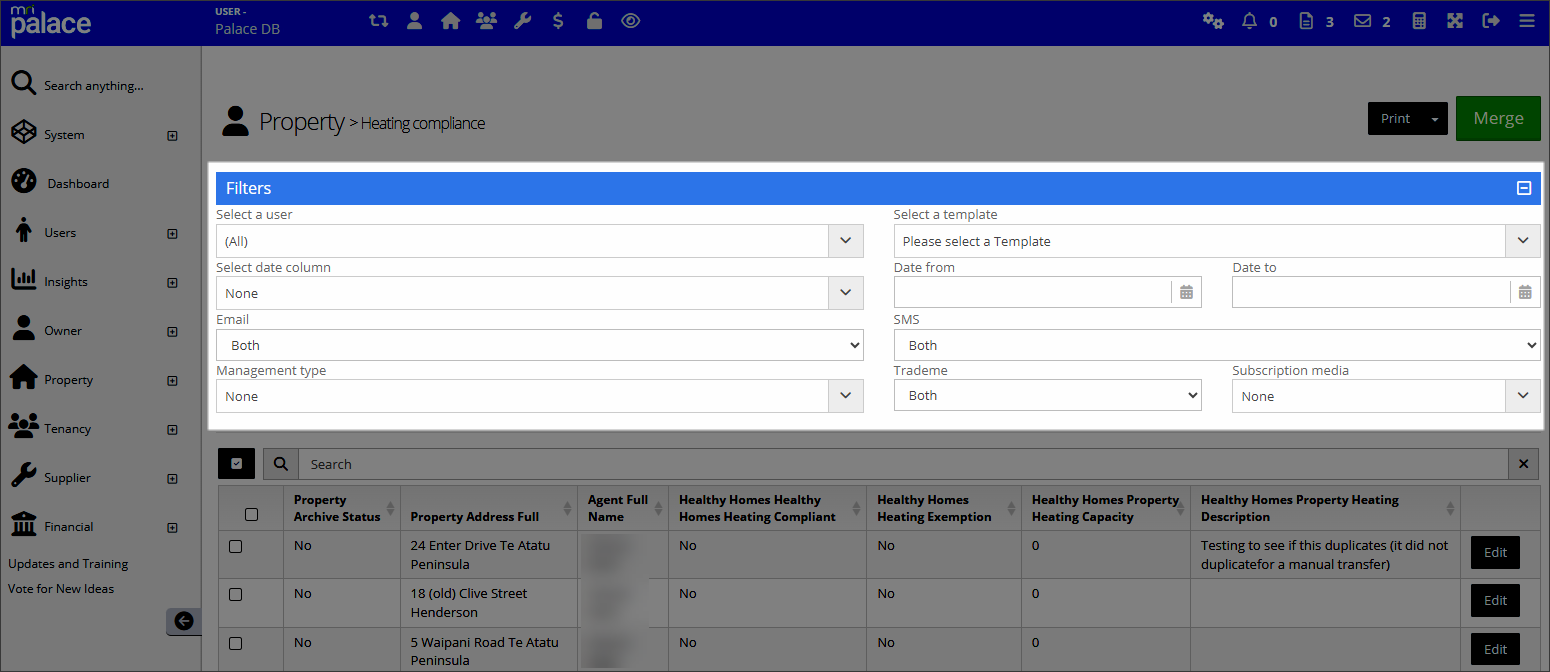1550x672 pixels.
Task: Click the transfer arrows icon in top bar
Action: [x=378, y=20]
